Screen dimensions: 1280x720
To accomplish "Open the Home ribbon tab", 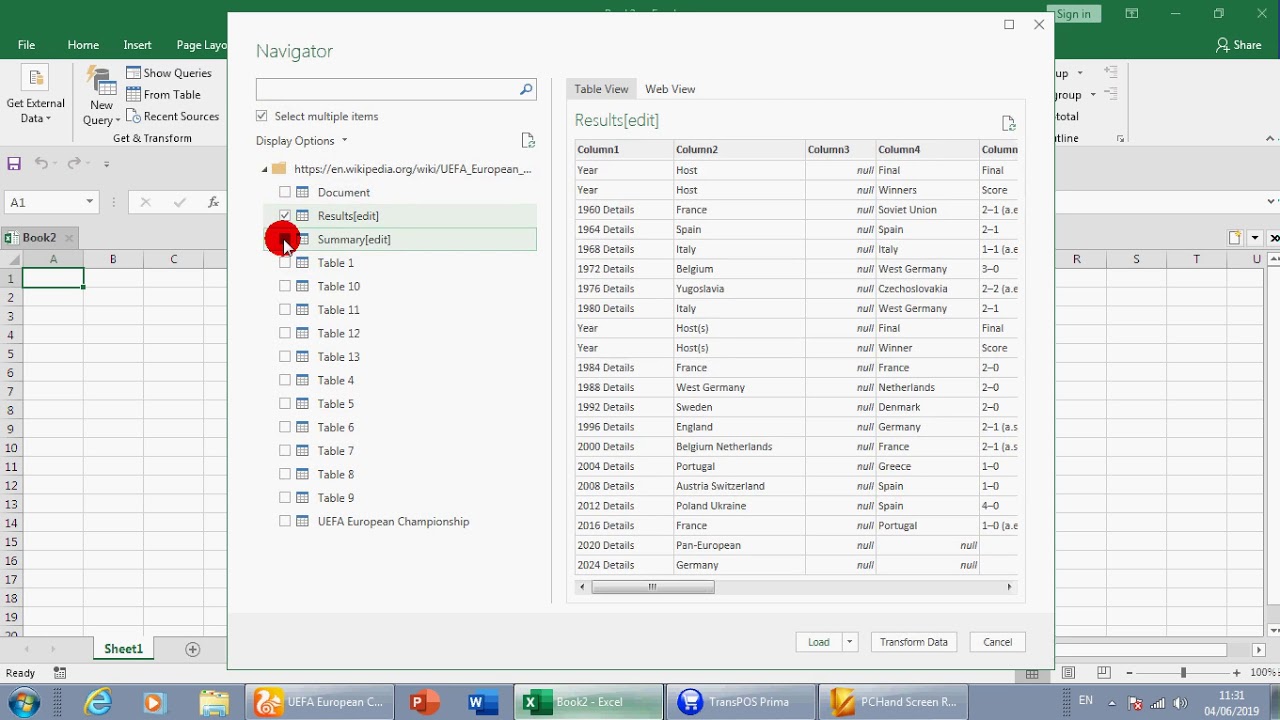I will point(83,45).
